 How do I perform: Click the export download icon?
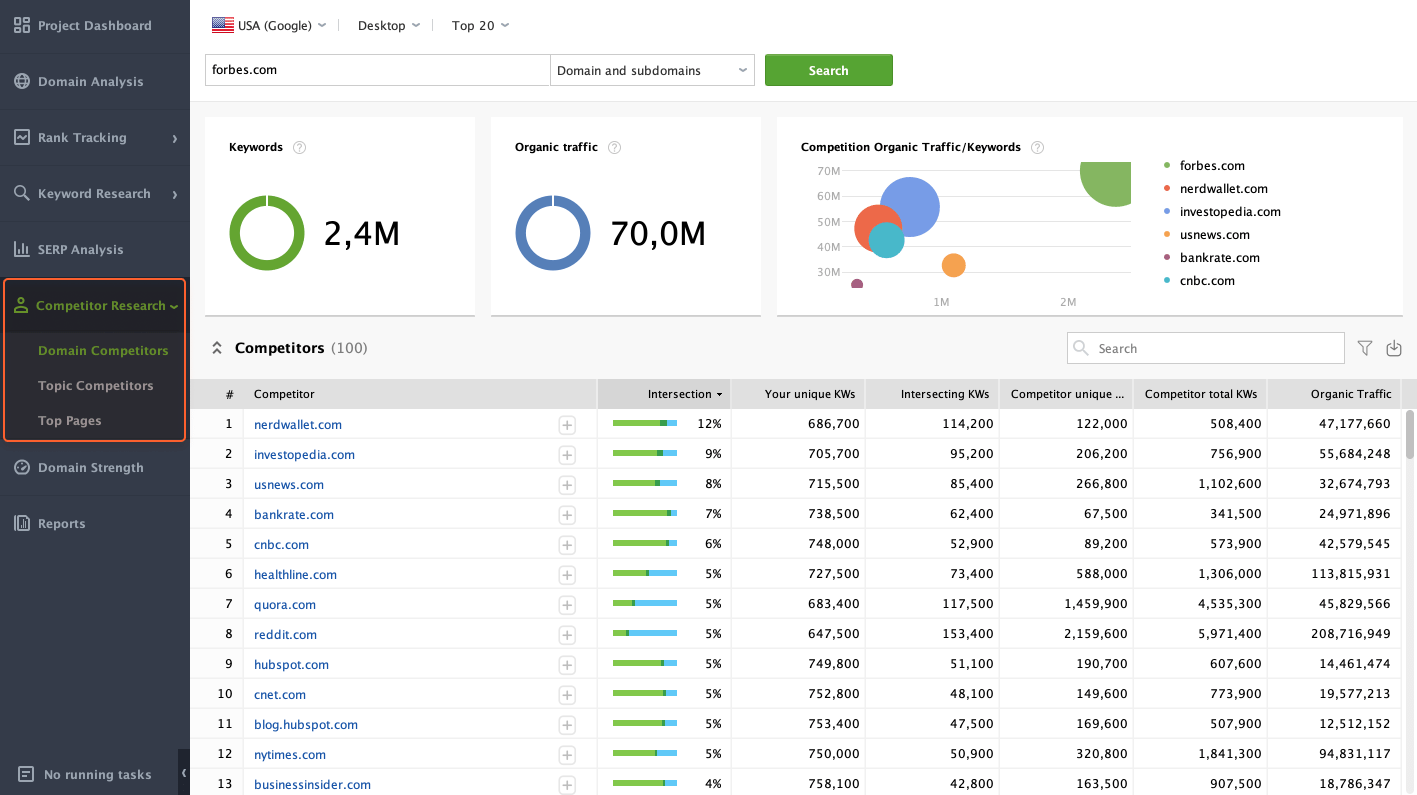(x=1394, y=348)
